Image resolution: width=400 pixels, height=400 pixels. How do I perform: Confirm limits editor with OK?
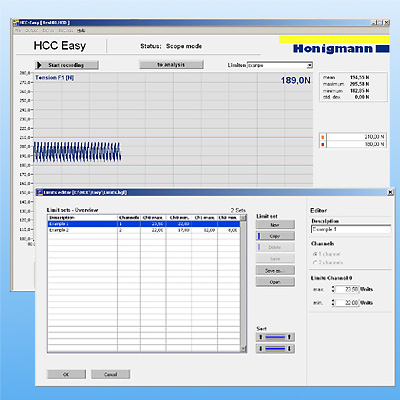[x=66, y=374]
